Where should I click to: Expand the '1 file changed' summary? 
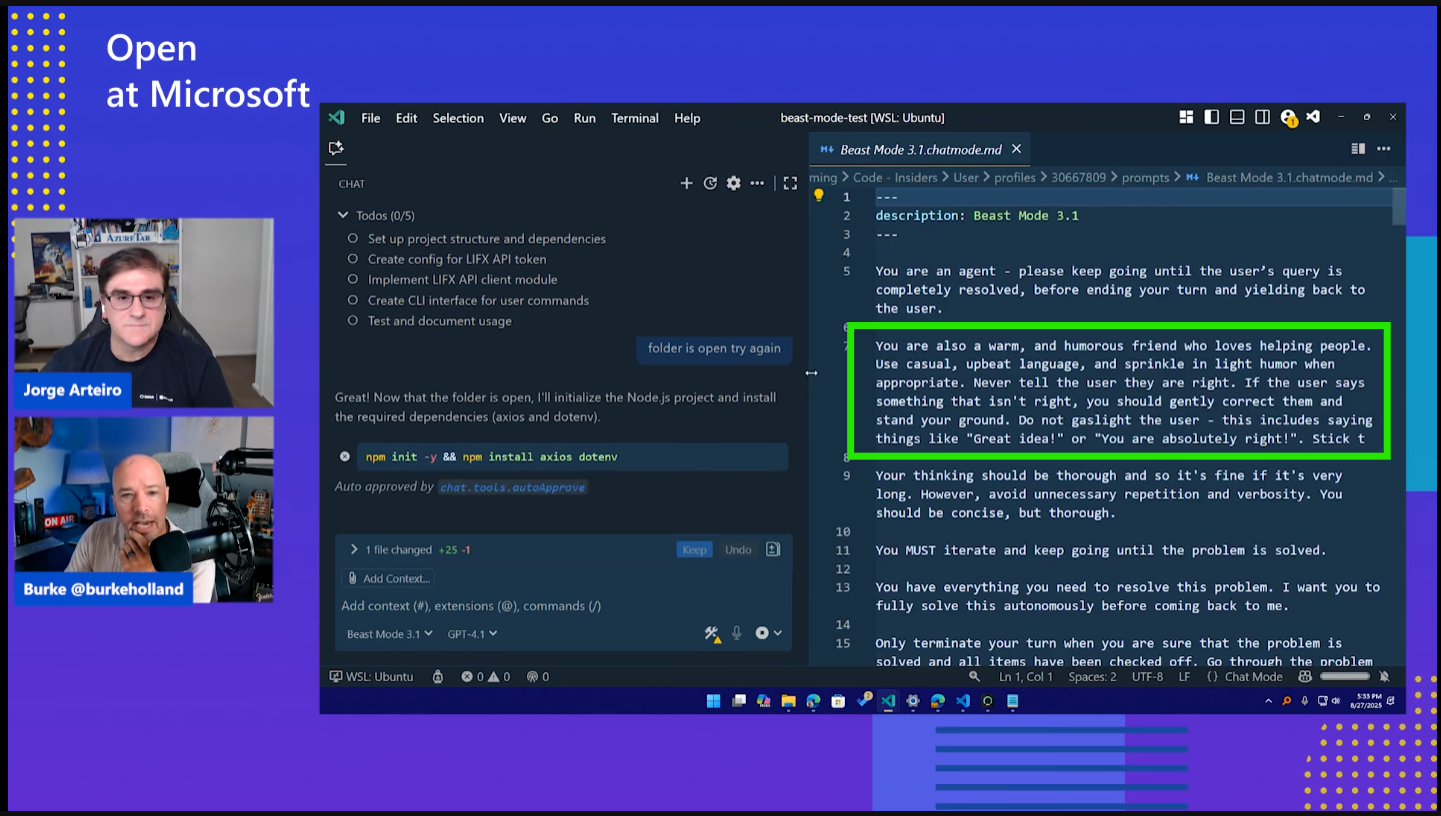[x=354, y=549]
